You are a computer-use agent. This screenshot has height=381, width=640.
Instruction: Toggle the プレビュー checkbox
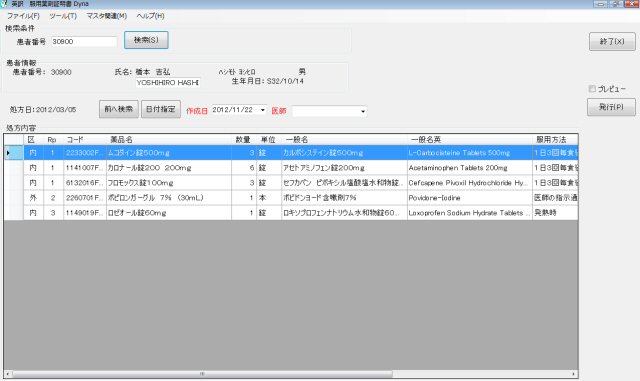592,89
